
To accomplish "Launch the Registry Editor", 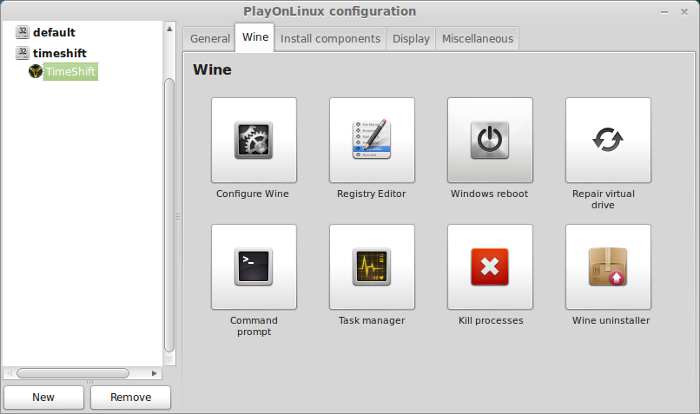I will [371, 140].
